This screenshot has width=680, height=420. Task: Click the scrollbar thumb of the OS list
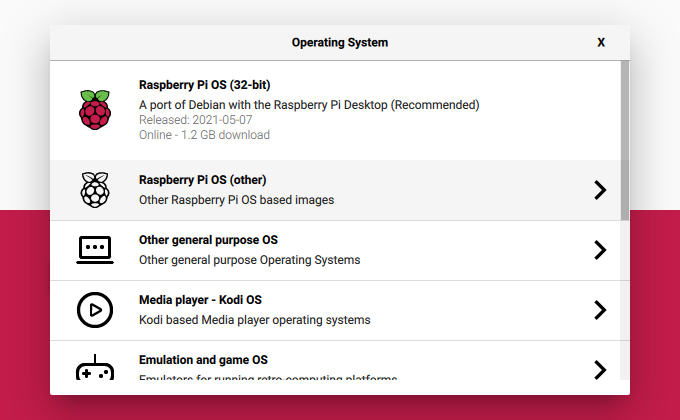(x=625, y=140)
